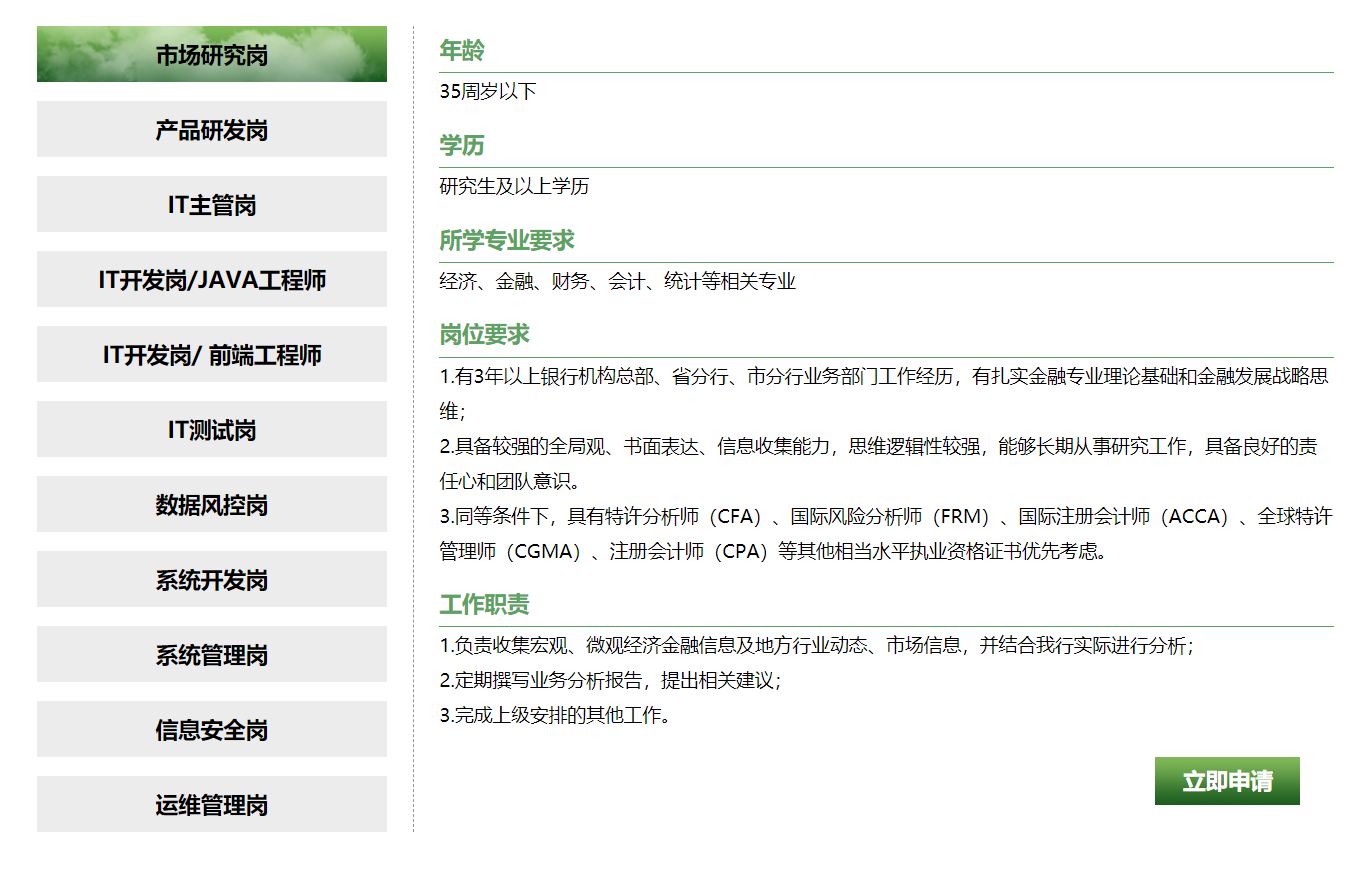Click the 工作职责 section heading

pos(485,605)
